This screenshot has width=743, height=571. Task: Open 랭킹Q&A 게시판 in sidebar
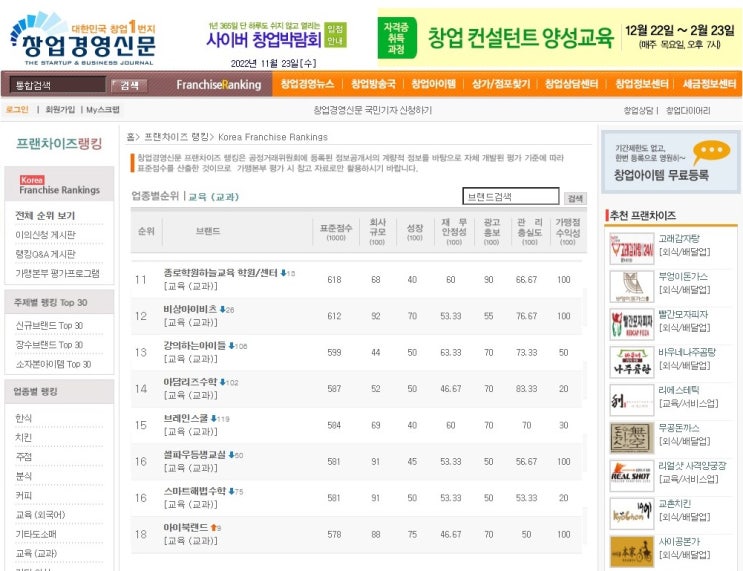[x=45, y=254]
